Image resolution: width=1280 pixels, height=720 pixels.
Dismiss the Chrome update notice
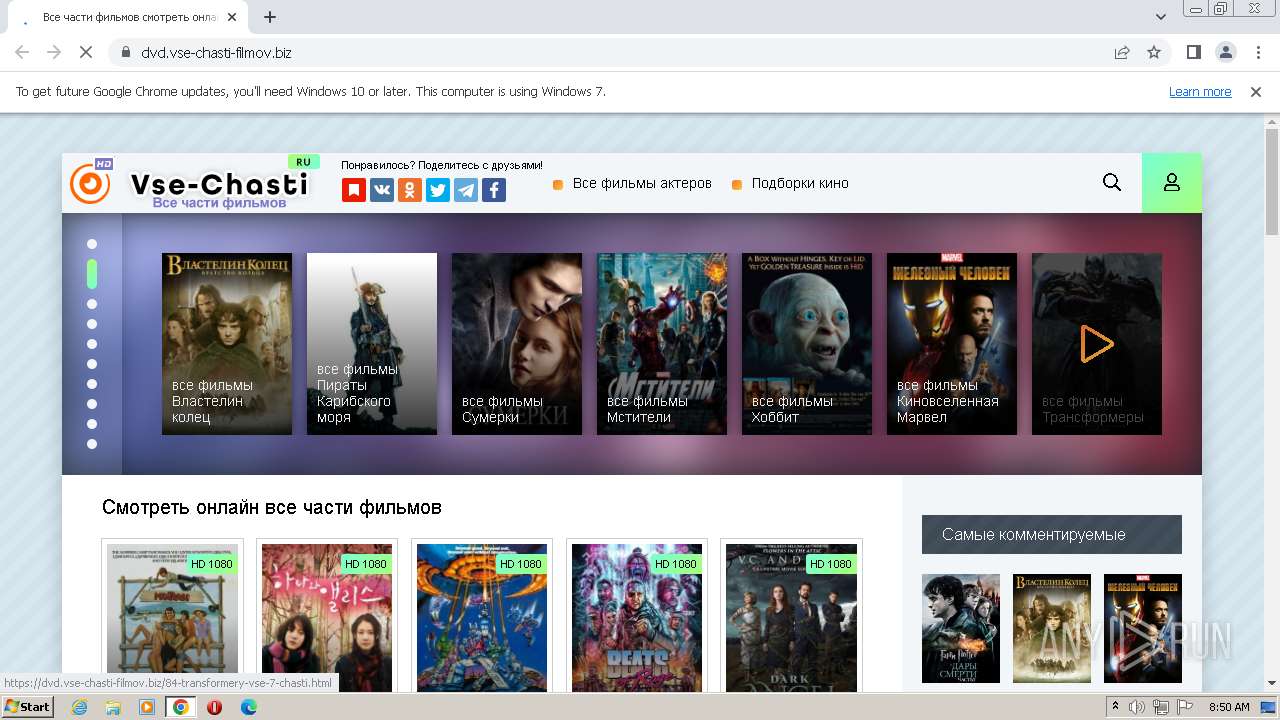tap(1256, 91)
